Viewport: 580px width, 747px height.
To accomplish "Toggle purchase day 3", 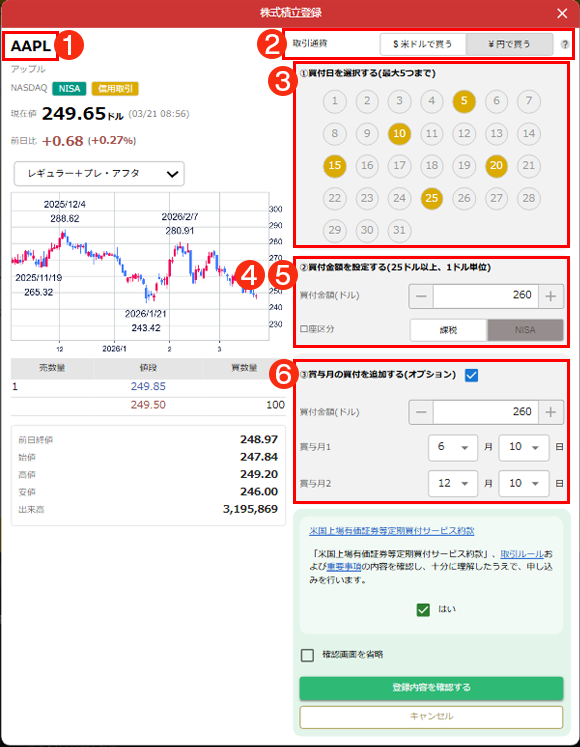I will click(399, 101).
